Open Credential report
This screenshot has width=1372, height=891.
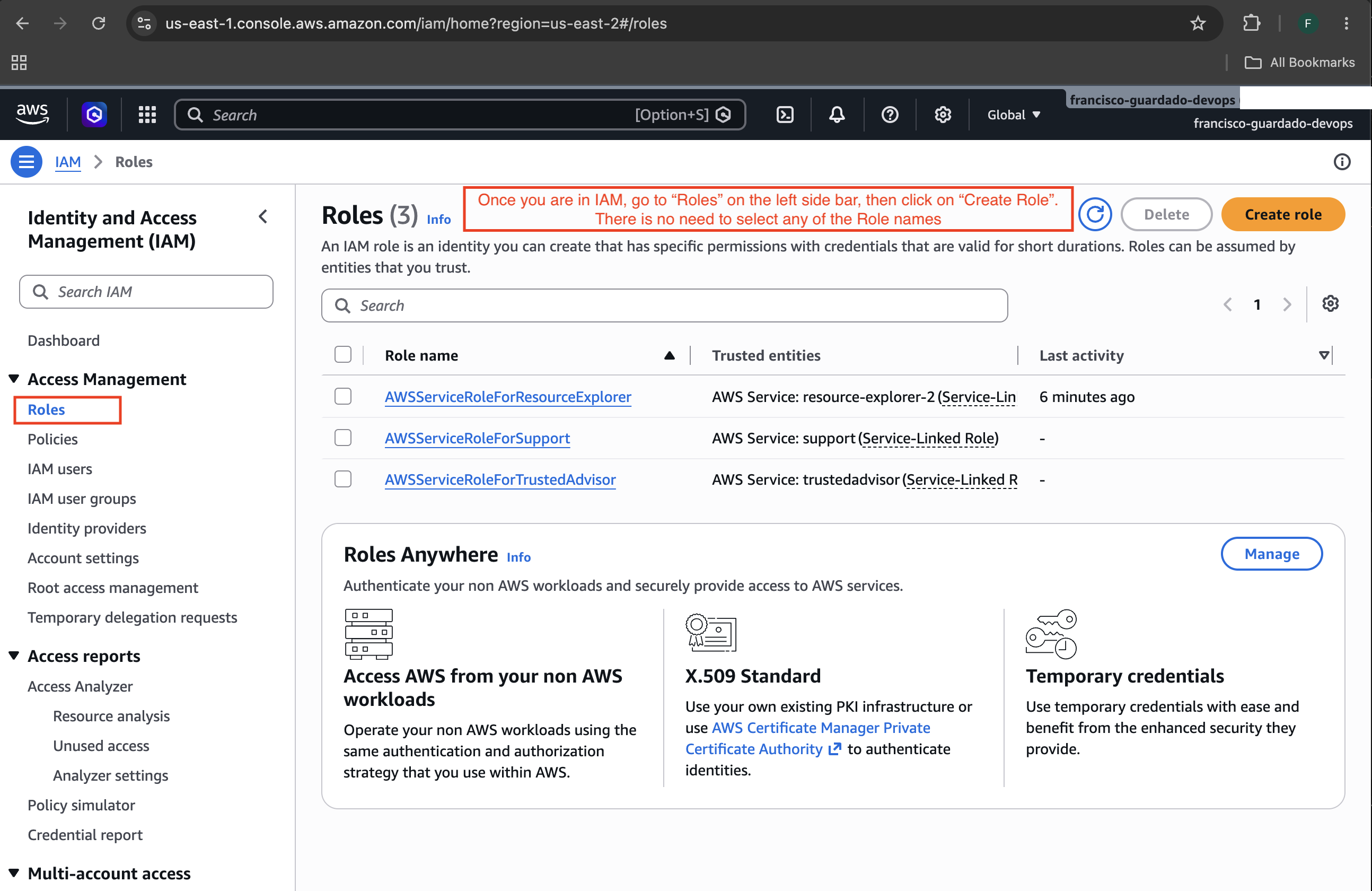85,834
